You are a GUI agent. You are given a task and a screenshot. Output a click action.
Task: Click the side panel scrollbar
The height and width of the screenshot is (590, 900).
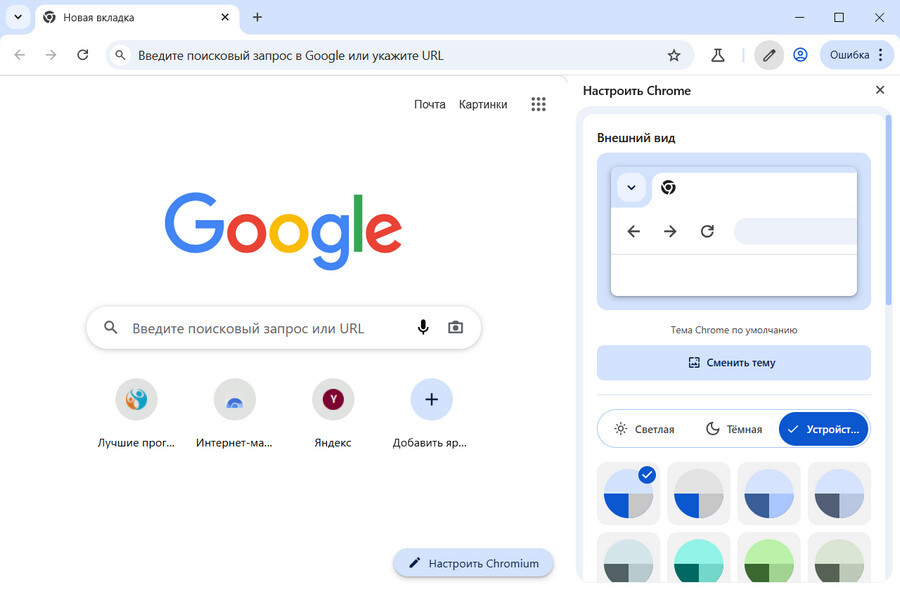889,211
